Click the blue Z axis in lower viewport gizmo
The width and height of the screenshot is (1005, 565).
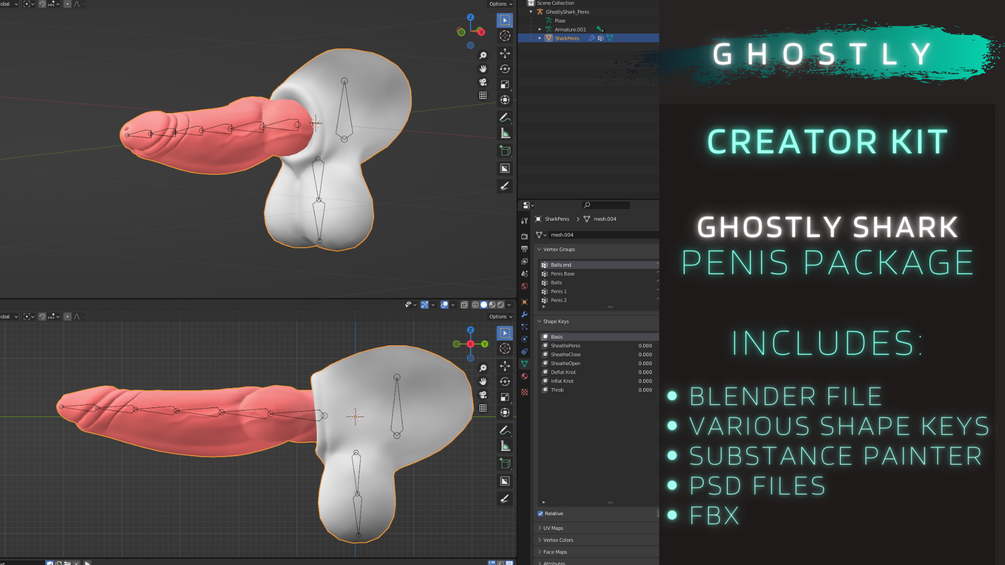coord(470,330)
